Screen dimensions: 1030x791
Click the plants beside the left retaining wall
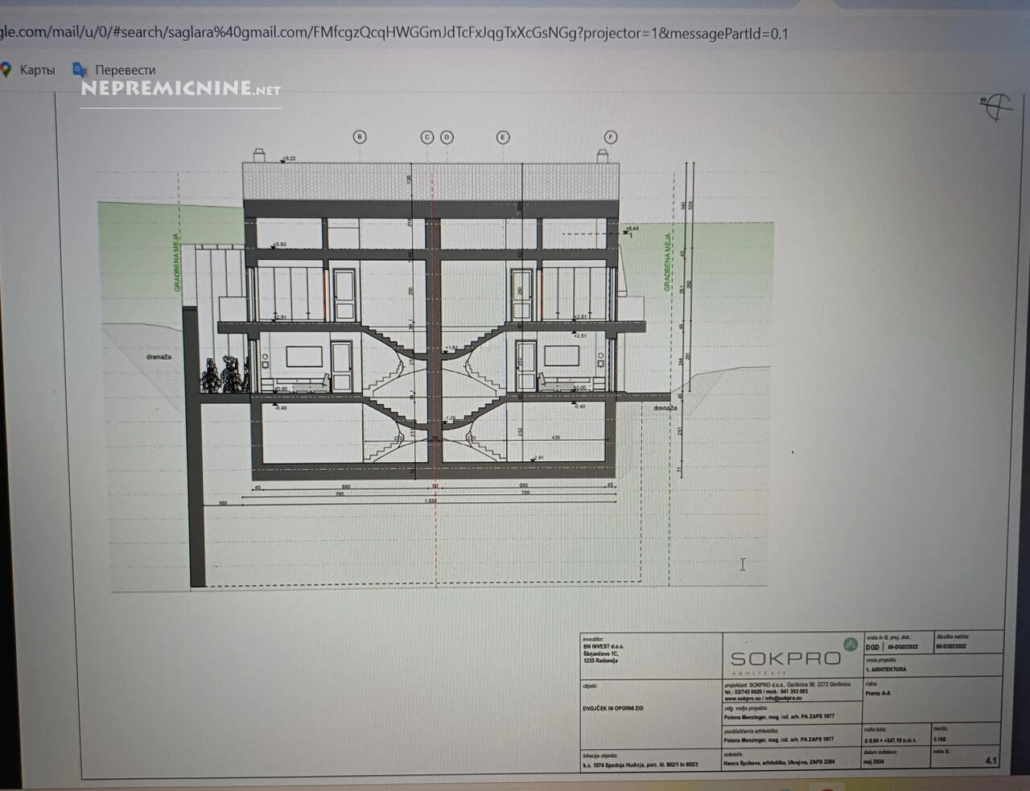tap(225, 375)
